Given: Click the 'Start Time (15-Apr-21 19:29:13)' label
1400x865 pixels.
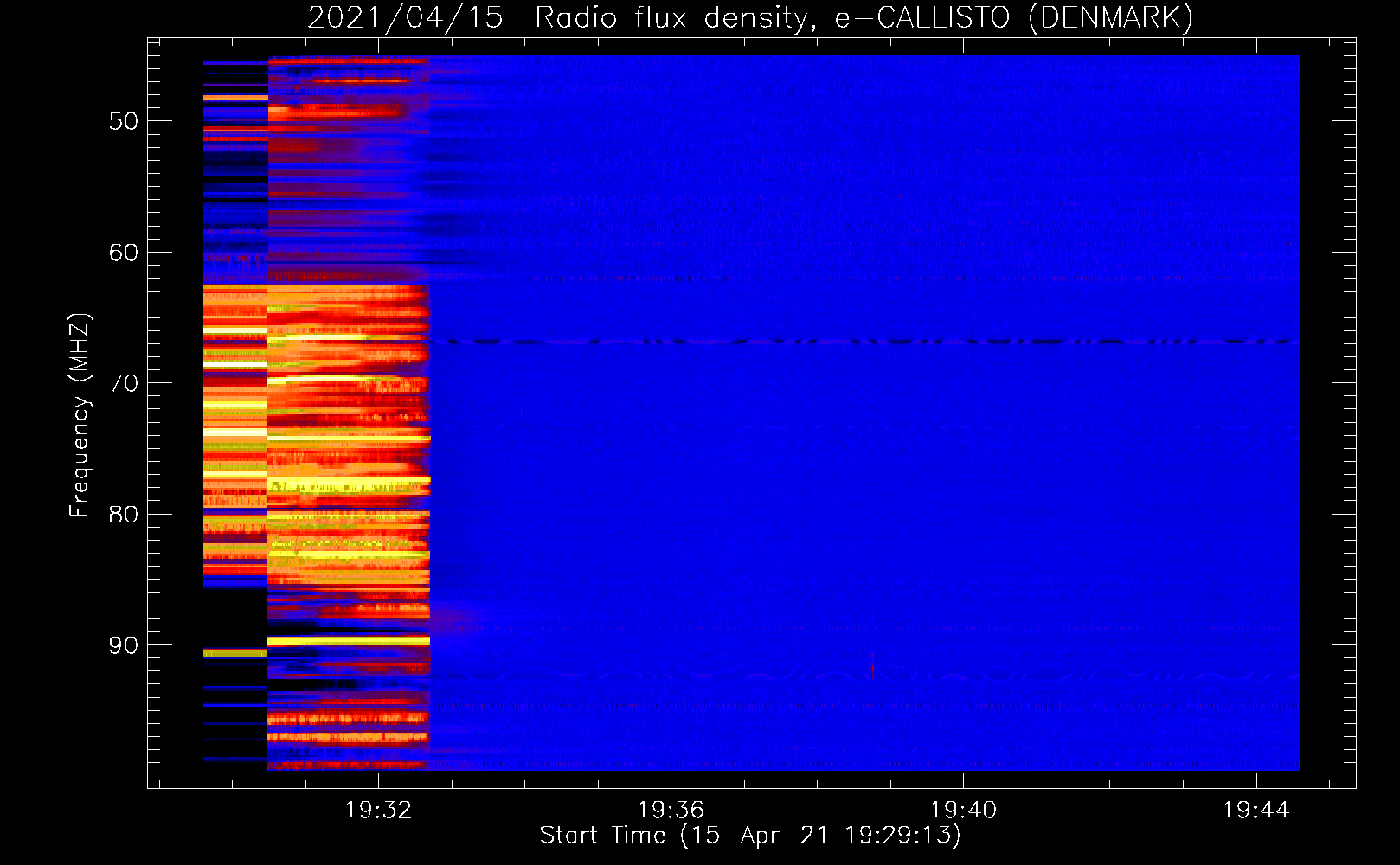Looking at the screenshot, I should [x=750, y=836].
